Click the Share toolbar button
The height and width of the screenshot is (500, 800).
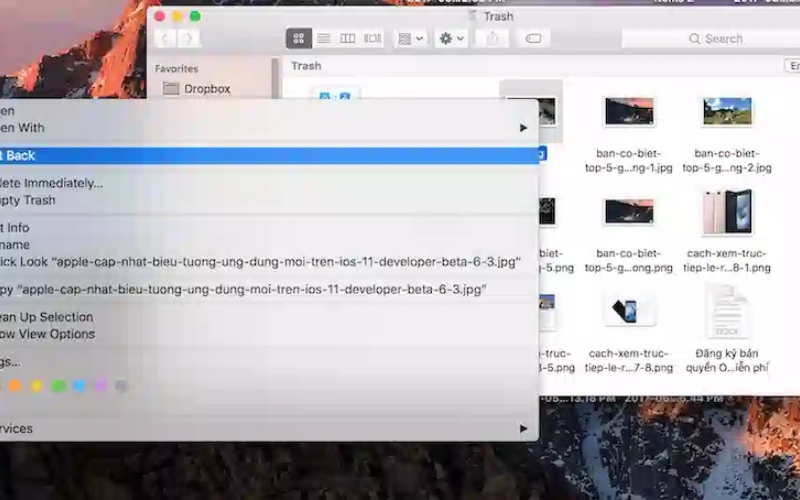(492, 38)
